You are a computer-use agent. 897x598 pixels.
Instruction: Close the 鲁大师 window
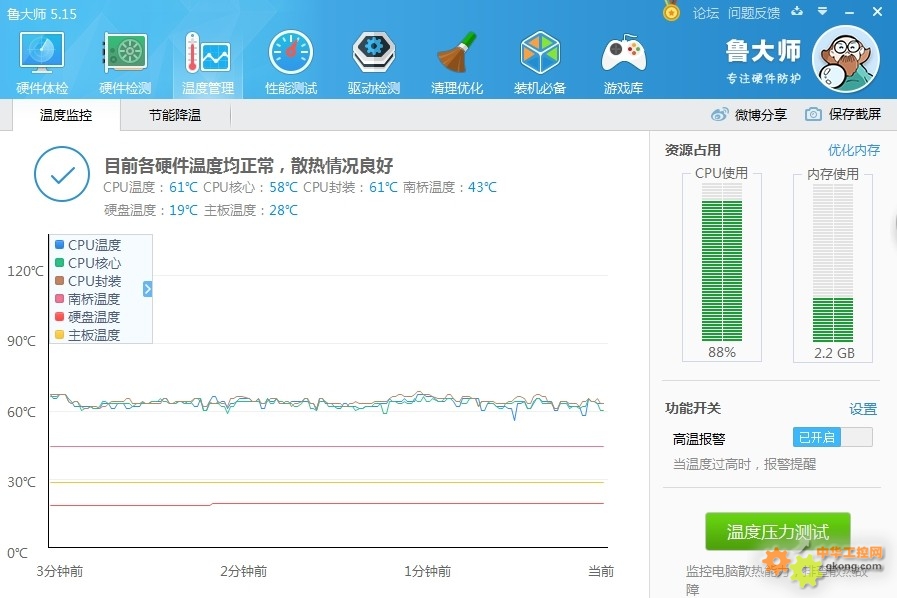click(878, 11)
